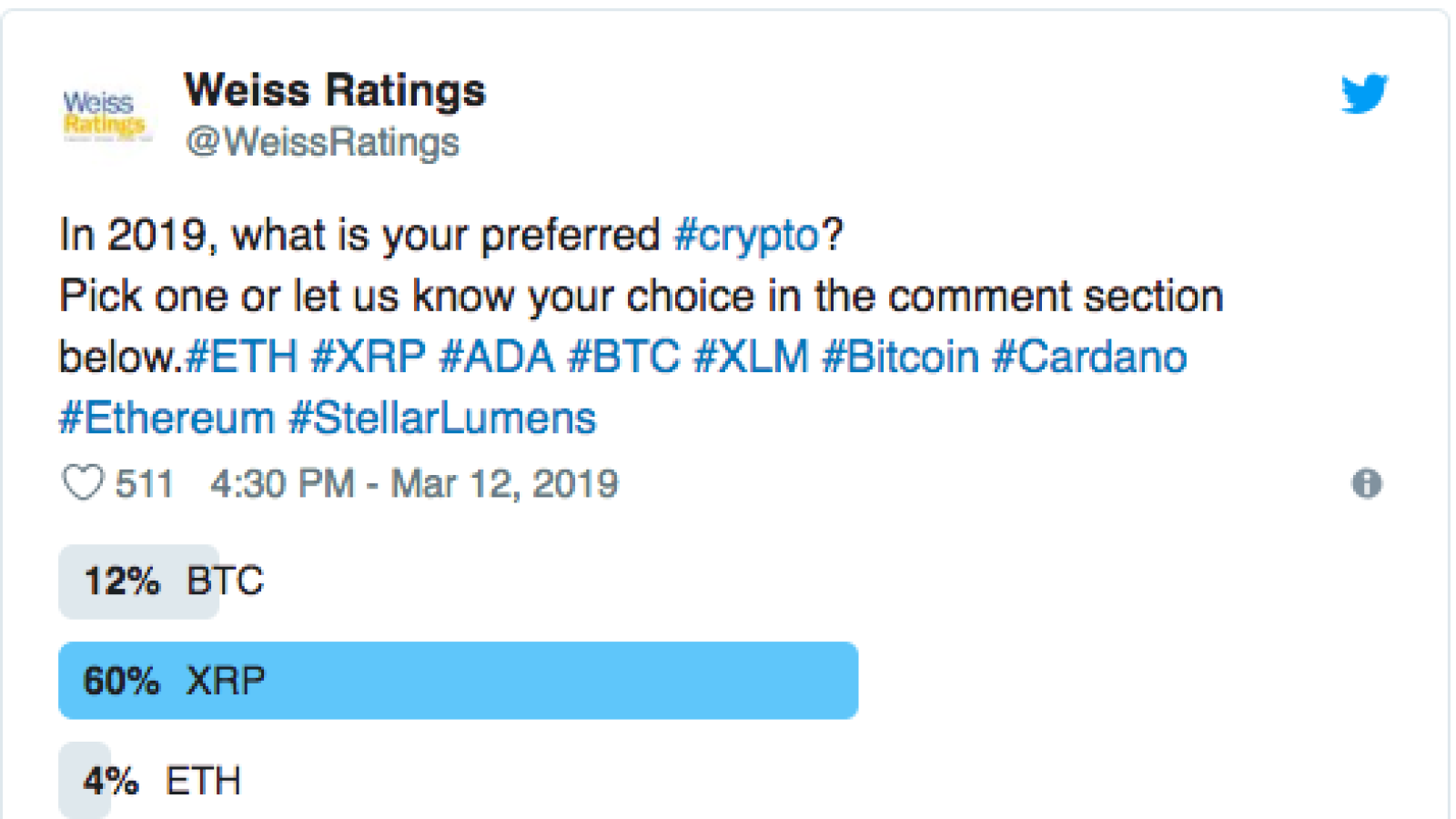This screenshot has width=1456, height=819.
Task: Click the 4:30 PM - Mar 12, 2019 timestamp
Action: pos(414,484)
